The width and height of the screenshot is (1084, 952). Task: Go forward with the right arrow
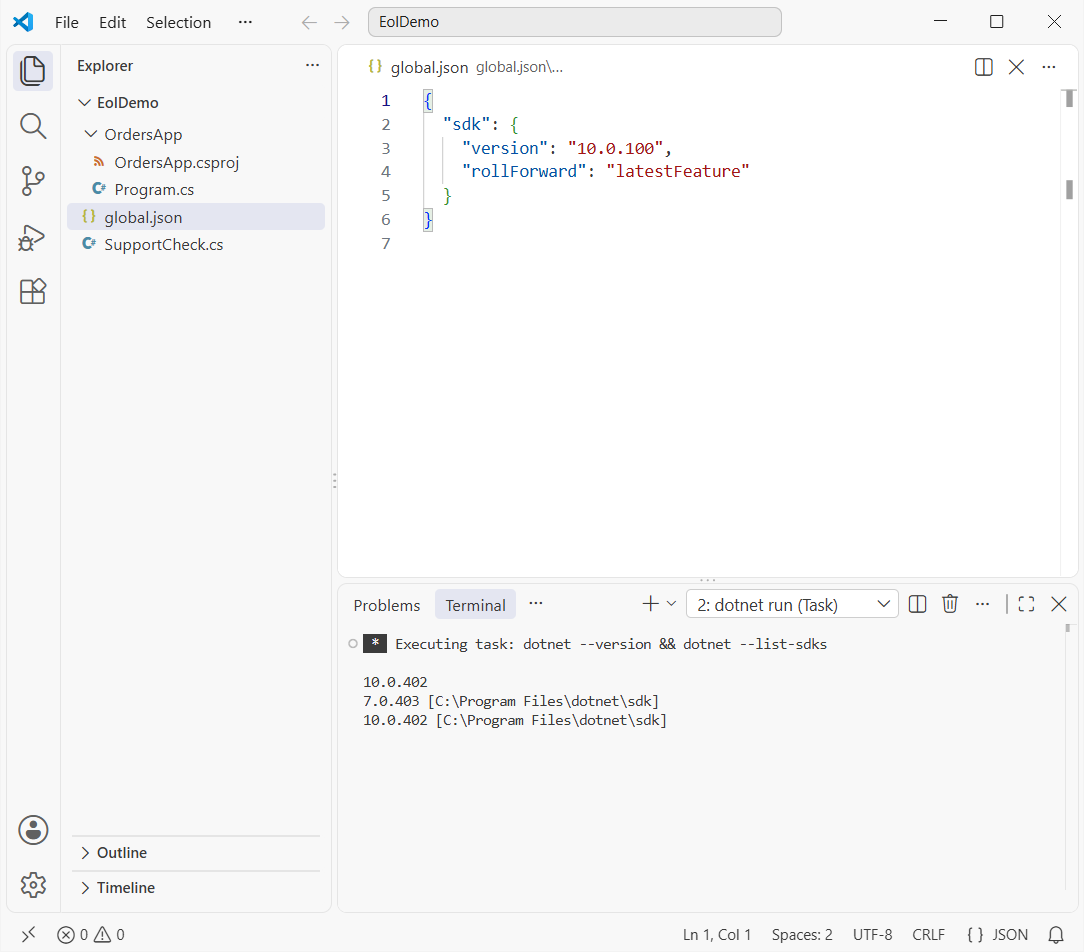(342, 22)
